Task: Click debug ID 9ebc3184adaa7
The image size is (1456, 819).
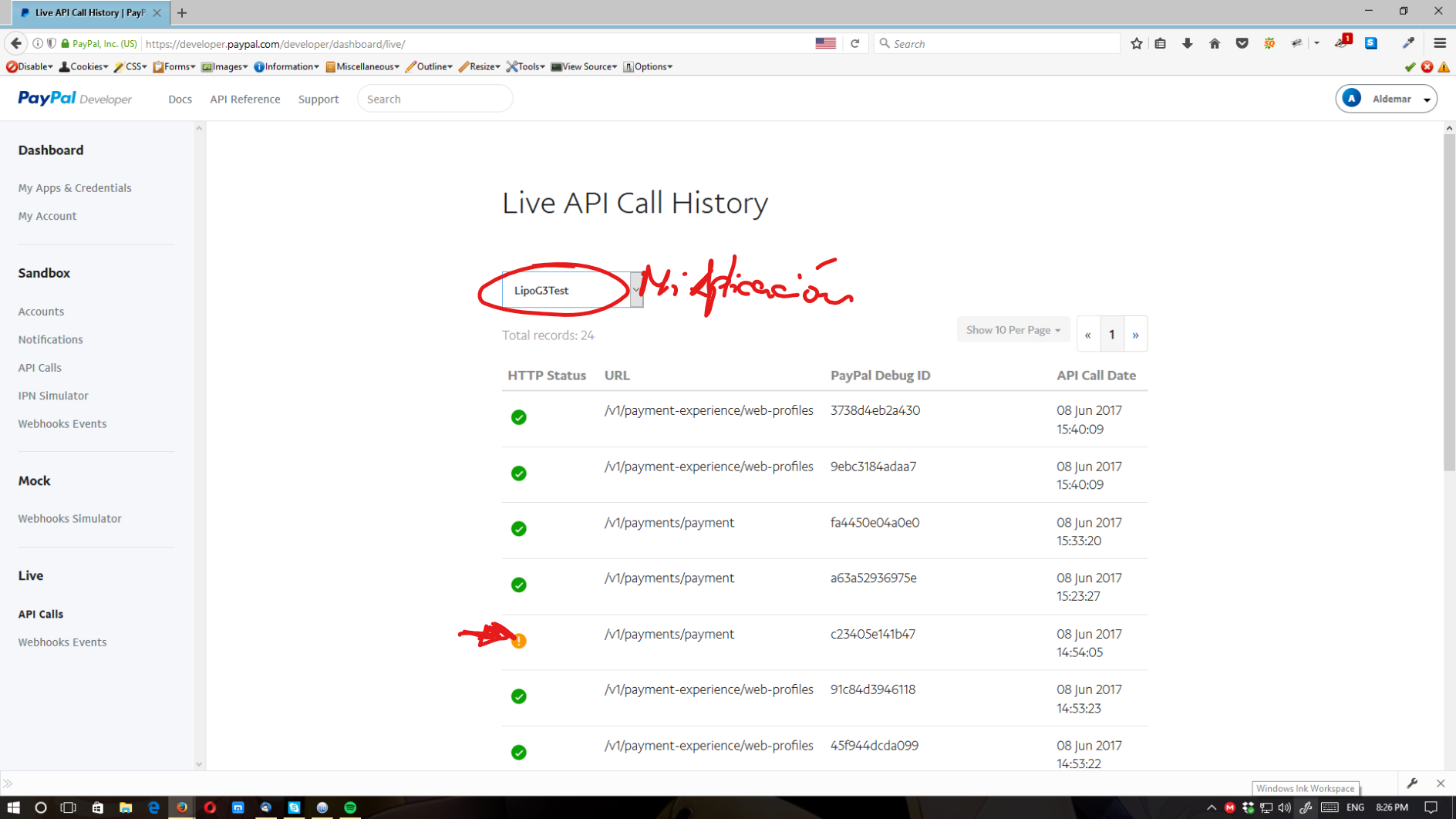Action: pos(873,467)
